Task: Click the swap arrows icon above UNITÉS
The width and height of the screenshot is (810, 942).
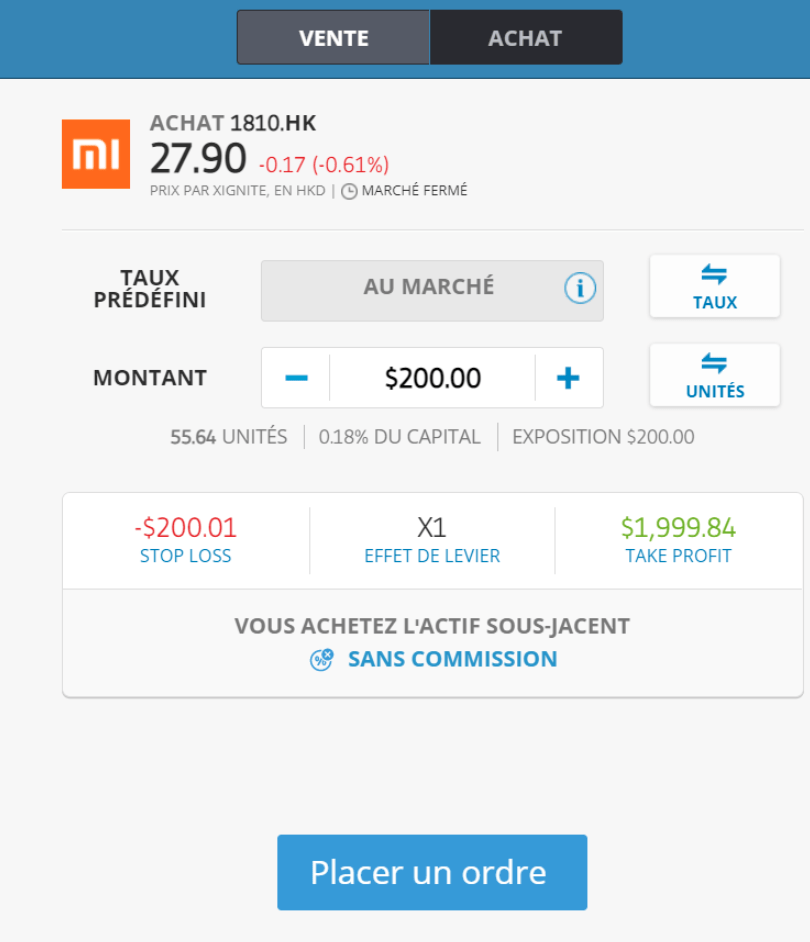Action: click(x=714, y=363)
